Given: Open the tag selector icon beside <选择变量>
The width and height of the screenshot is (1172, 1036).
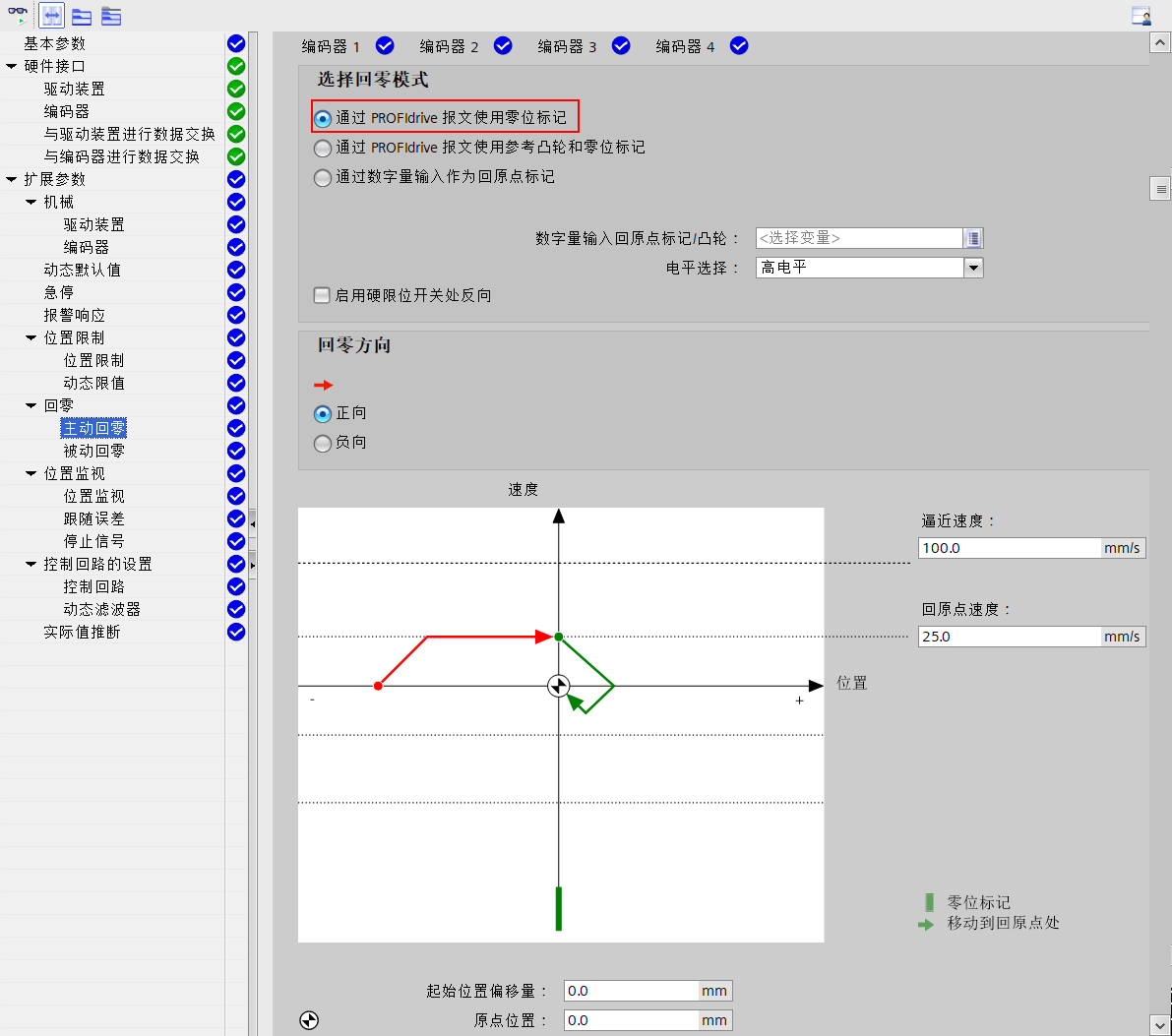Looking at the screenshot, I should tap(974, 238).
